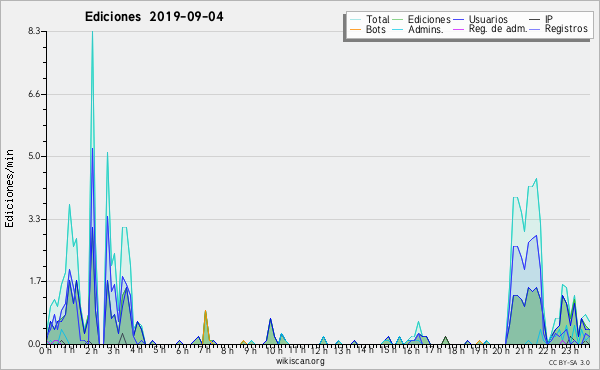Click the 'Total' legend label
Image resolution: width=600 pixels, height=370 pixels.
click(378, 19)
